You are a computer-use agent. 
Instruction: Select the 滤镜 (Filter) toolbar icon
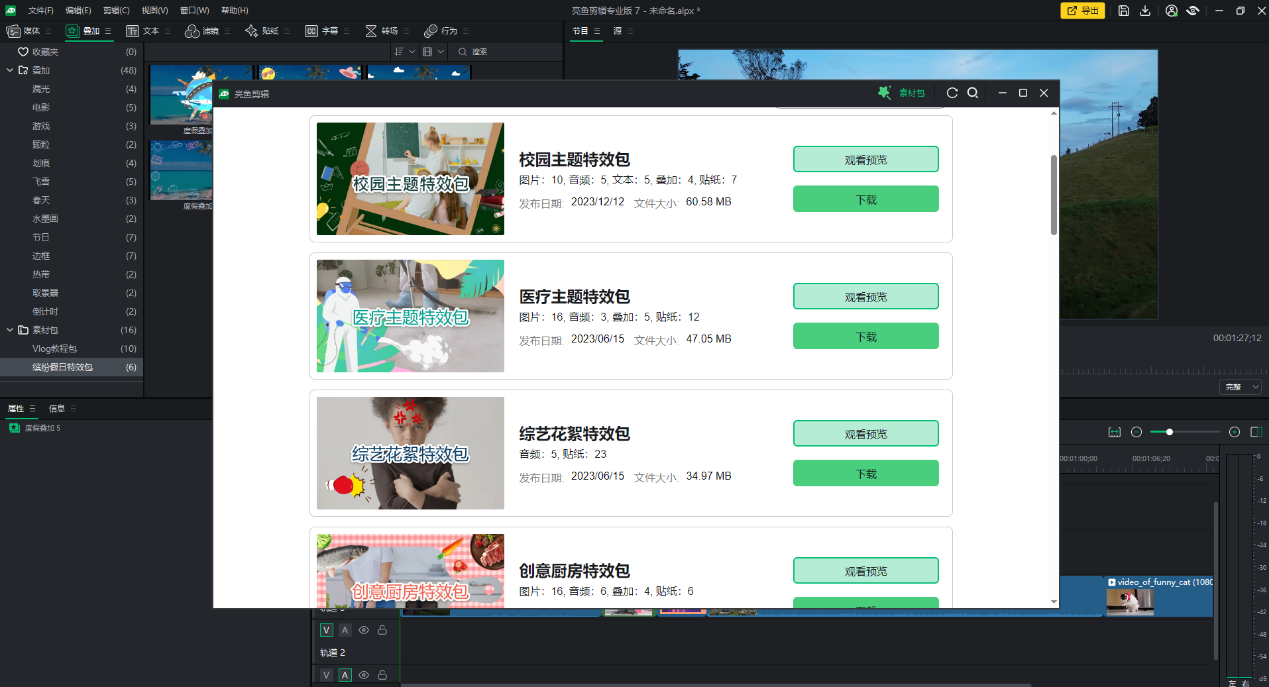pyautogui.click(x=193, y=30)
